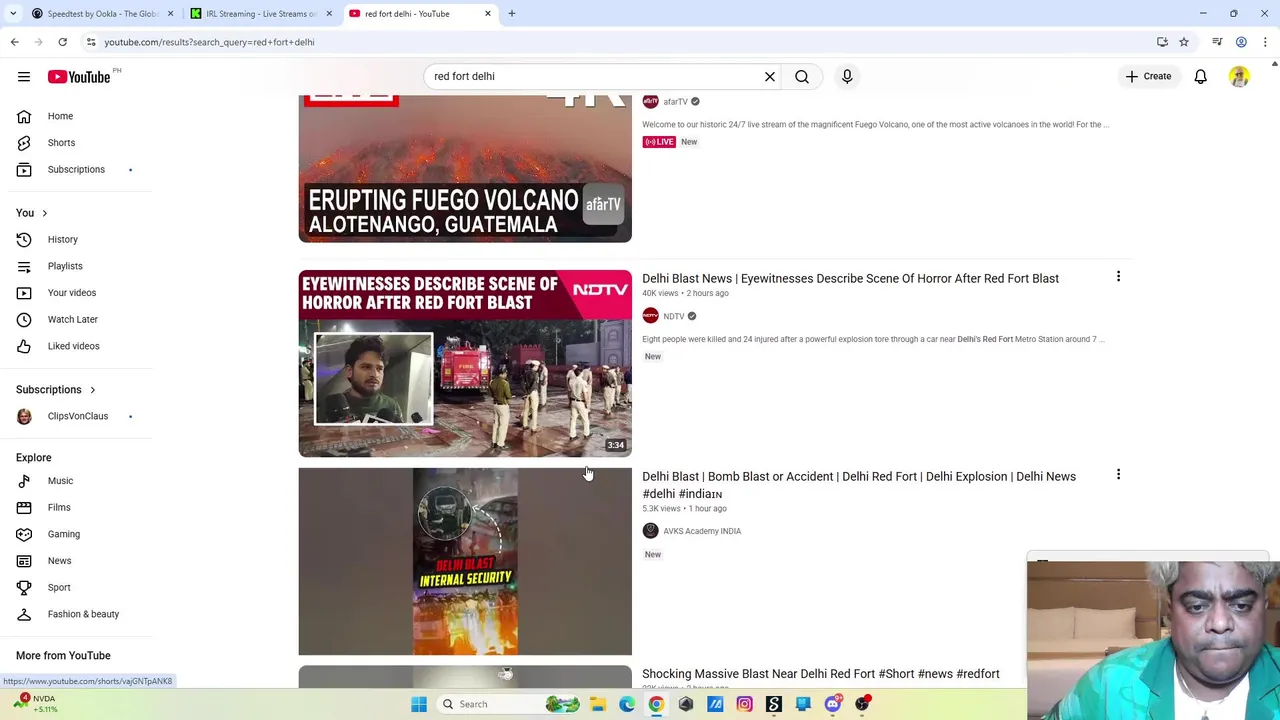Open the YouTube guide hamburger menu

[x=24, y=76]
